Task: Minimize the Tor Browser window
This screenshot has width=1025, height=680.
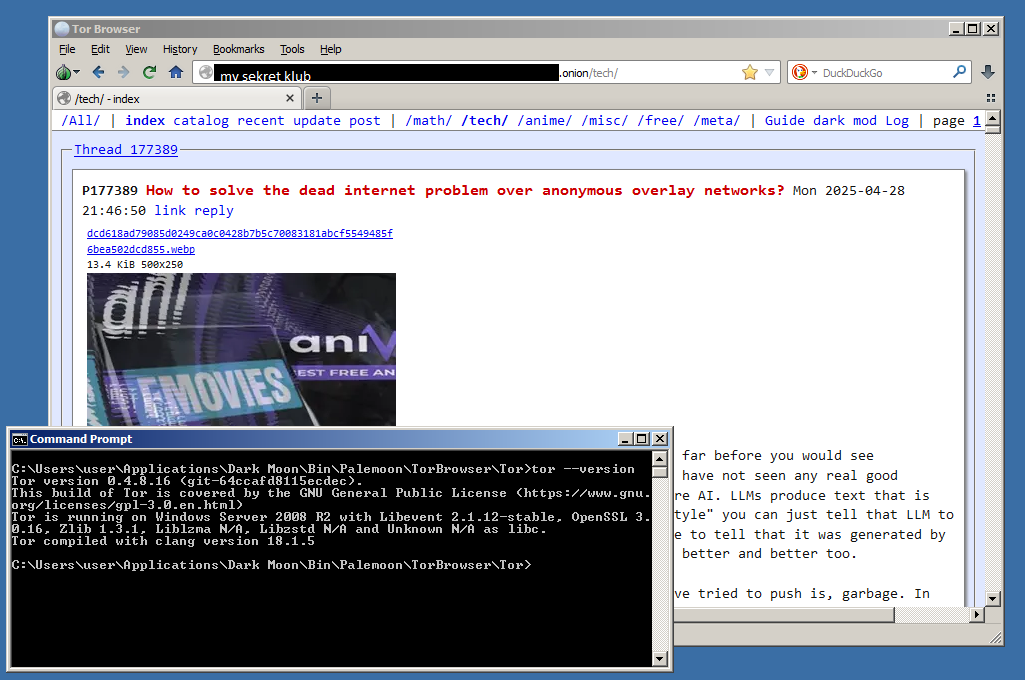Action: tap(956, 29)
